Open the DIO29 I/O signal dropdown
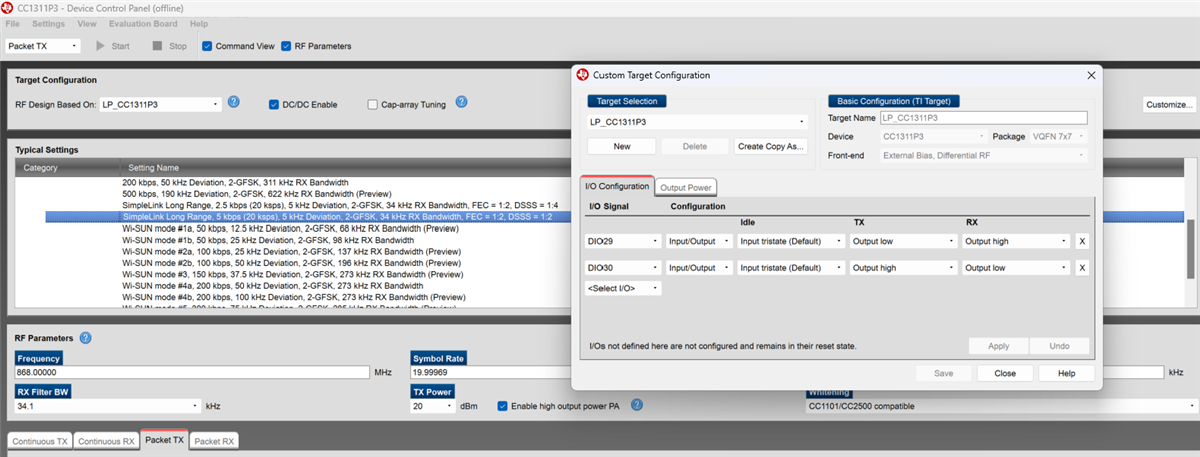The height and width of the screenshot is (457, 1200). click(x=624, y=241)
